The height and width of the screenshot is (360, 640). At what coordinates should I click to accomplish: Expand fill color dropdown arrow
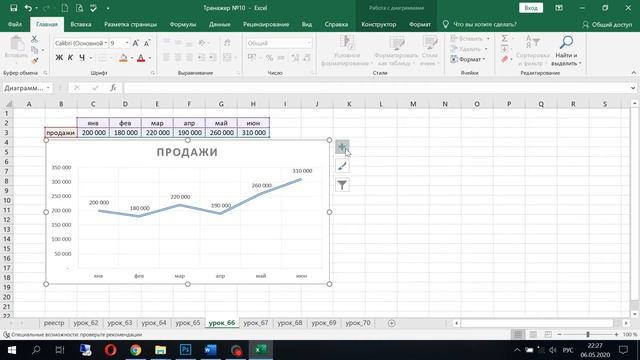pos(132,58)
